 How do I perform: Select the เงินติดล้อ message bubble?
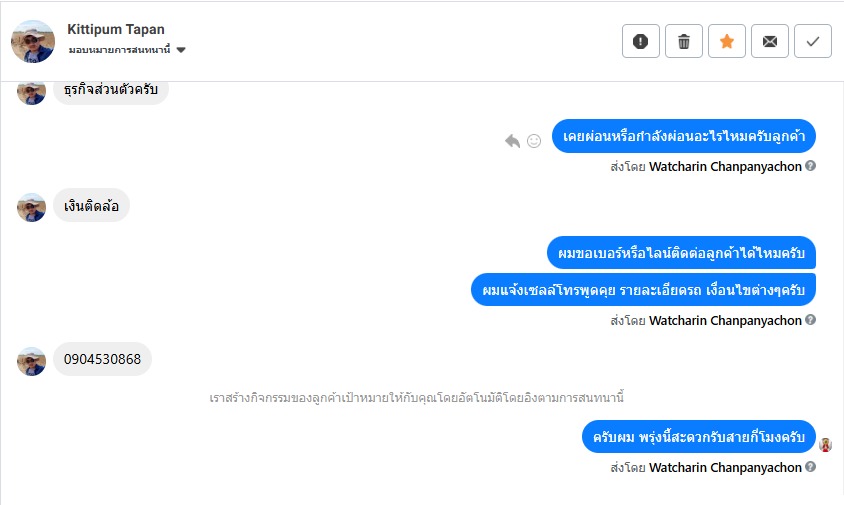click(x=91, y=206)
